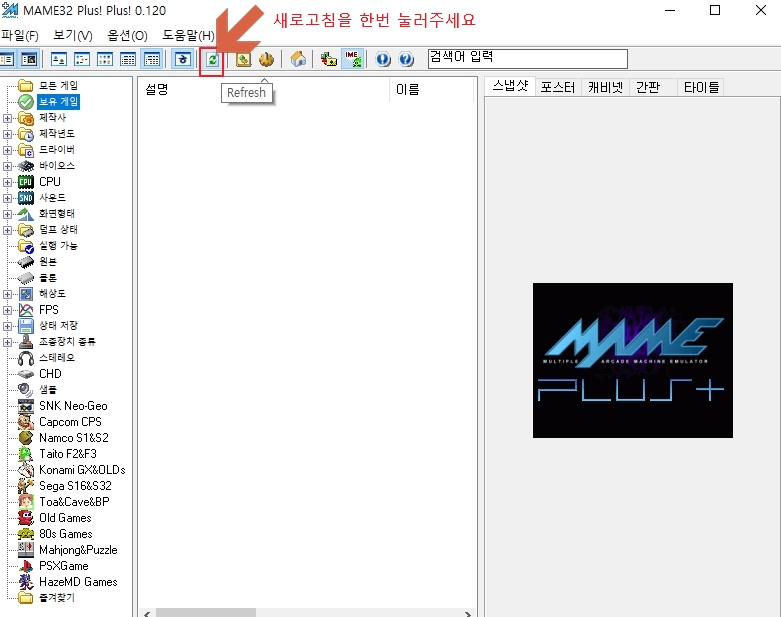Toggle the Korean game list toolbar button
The height and width of the screenshot is (617, 781).
click(182, 60)
